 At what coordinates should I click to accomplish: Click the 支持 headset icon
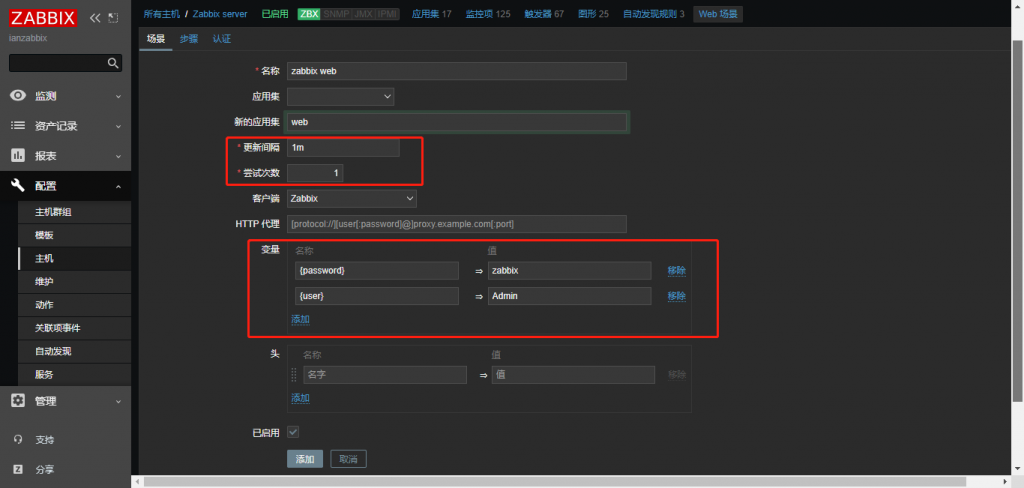click(x=18, y=440)
